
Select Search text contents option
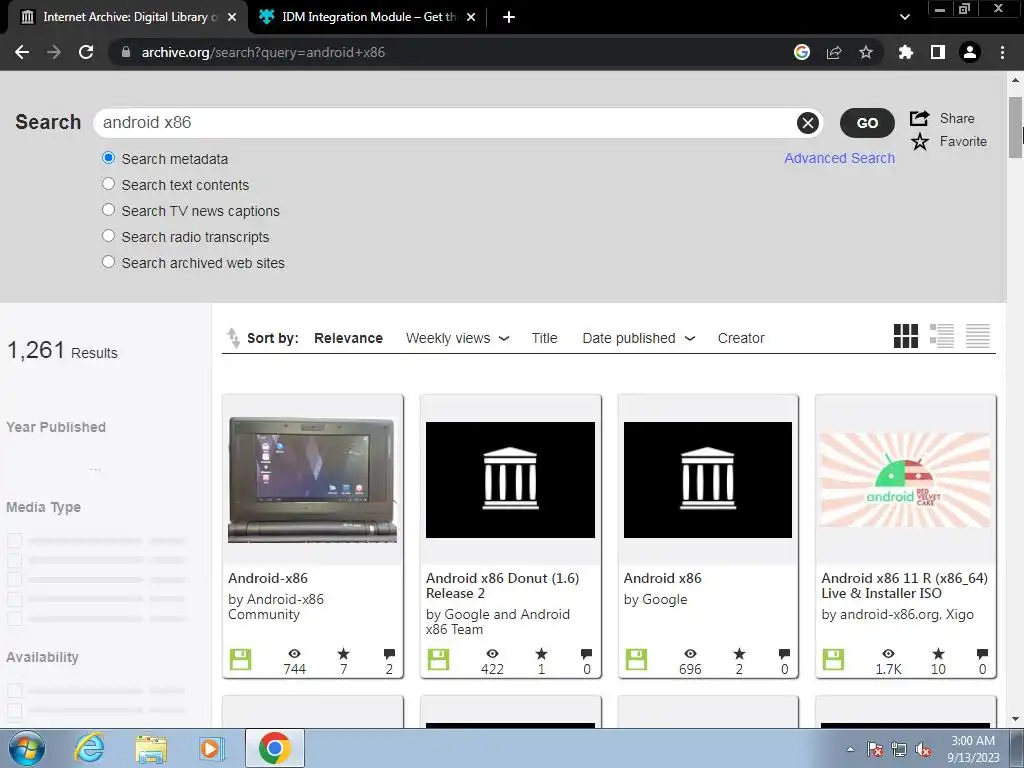[x=108, y=184]
